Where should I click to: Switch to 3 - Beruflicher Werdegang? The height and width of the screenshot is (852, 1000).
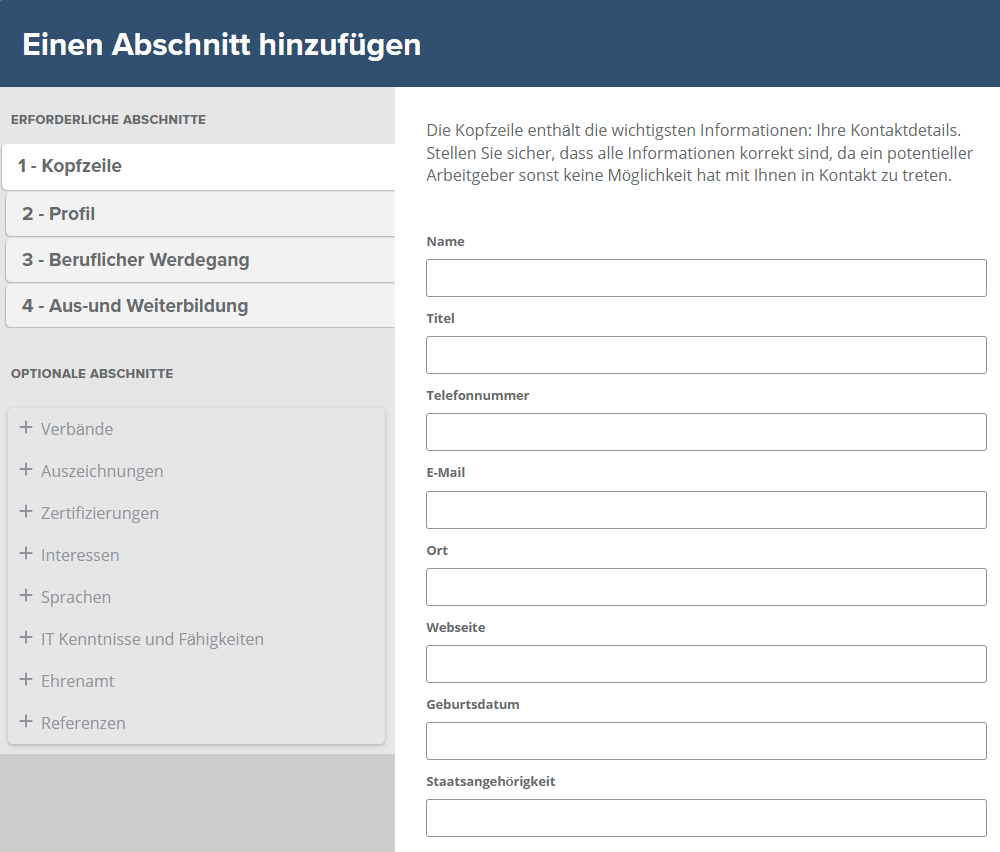(200, 260)
